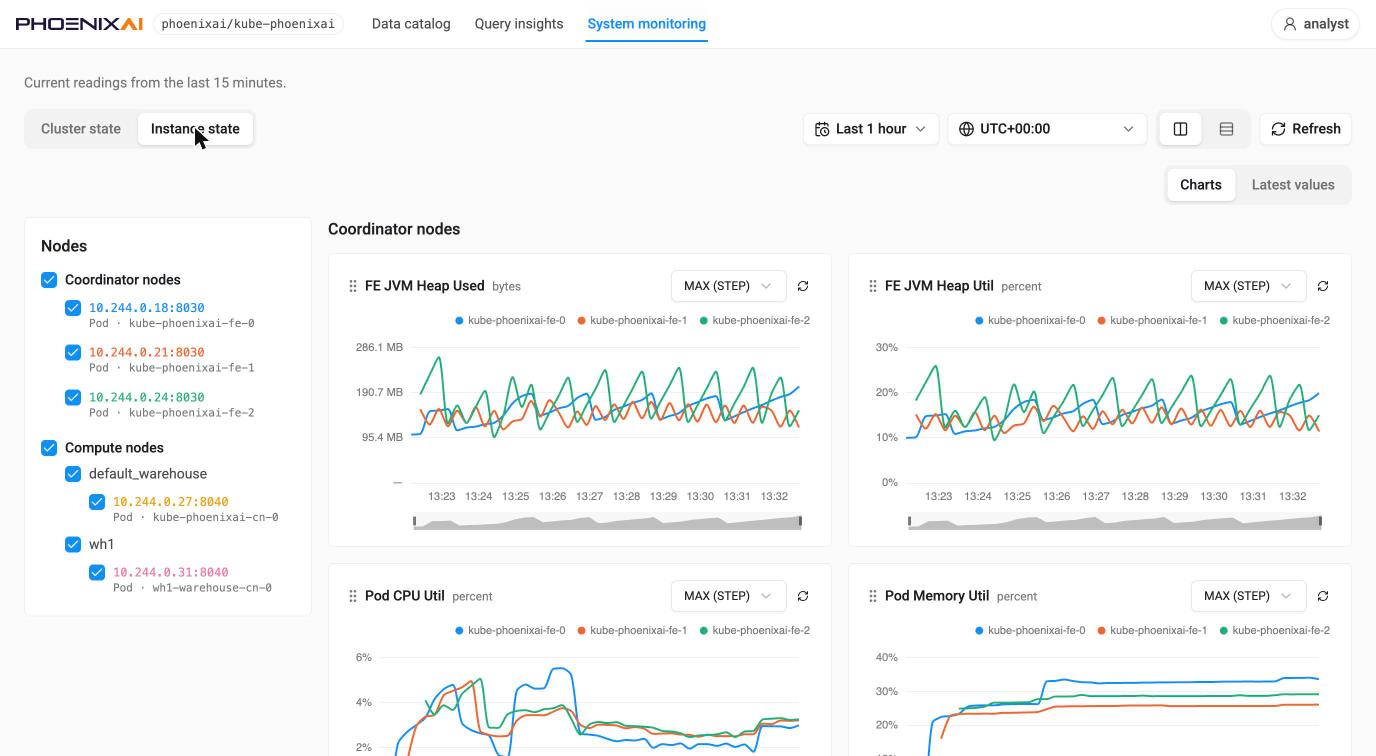This screenshot has width=1376, height=756.
Task: Open the analyst account menu
Action: click(x=1316, y=24)
